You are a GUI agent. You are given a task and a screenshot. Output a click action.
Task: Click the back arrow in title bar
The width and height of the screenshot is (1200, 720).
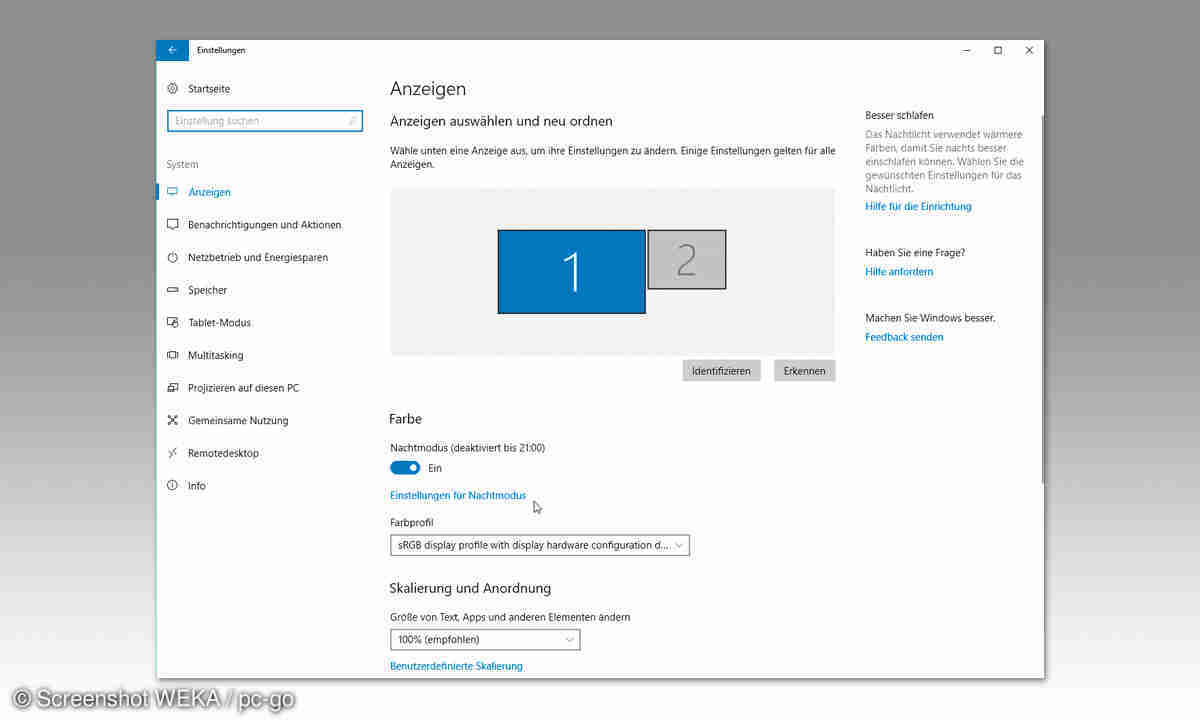point(172,50)
